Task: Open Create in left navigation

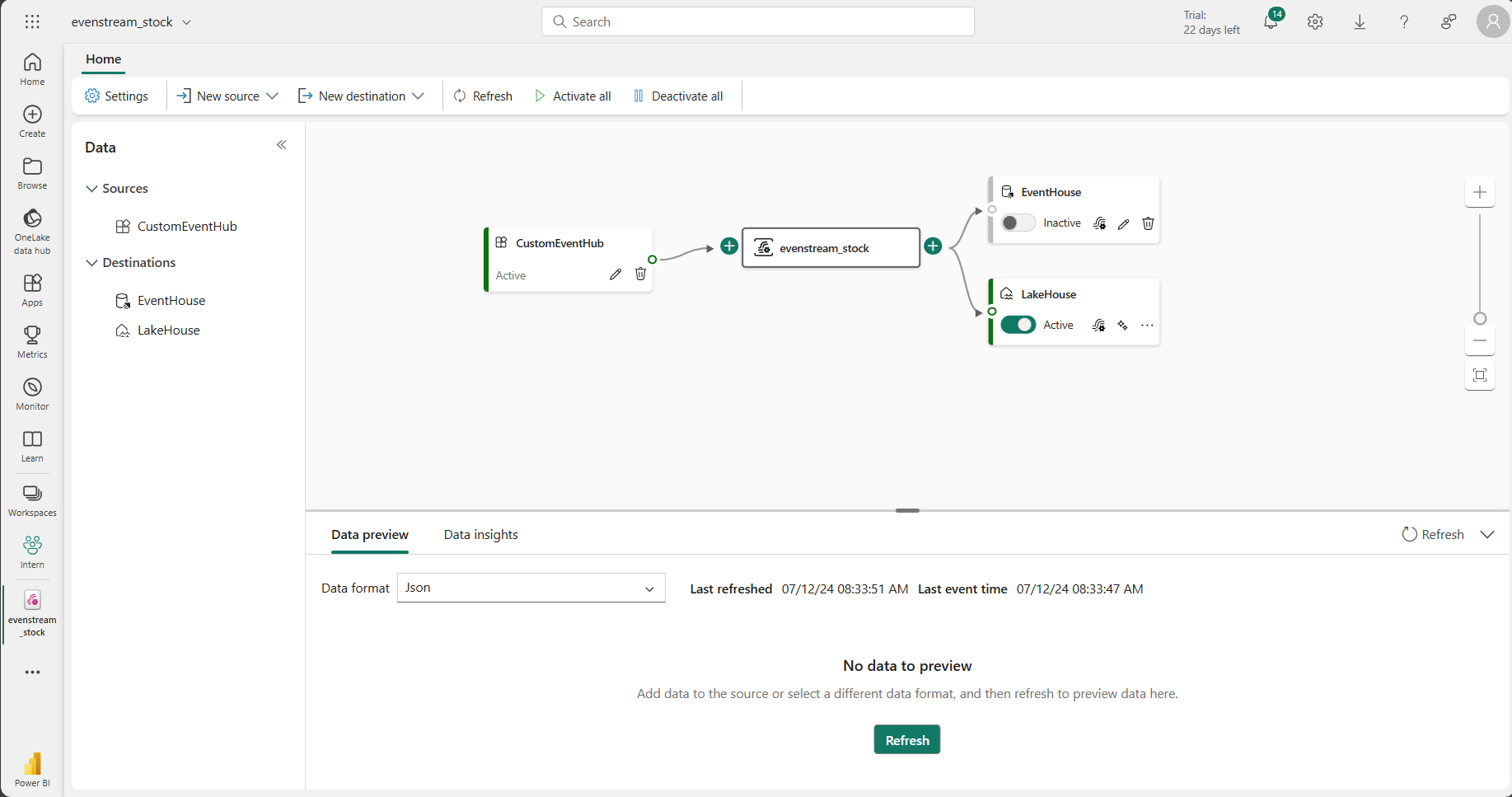Action: [x=32, y=121]
